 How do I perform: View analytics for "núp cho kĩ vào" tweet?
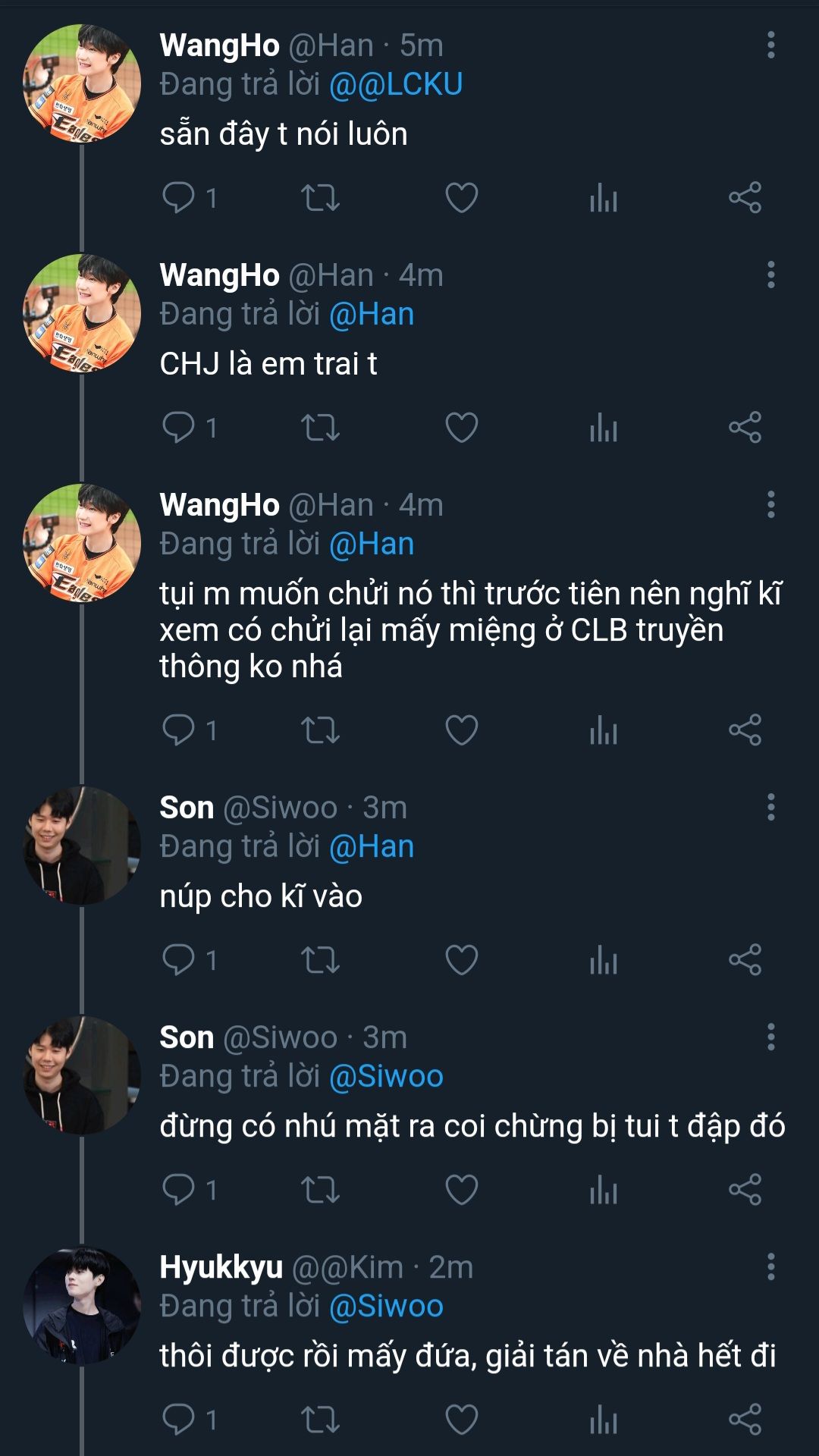[604, 960]
